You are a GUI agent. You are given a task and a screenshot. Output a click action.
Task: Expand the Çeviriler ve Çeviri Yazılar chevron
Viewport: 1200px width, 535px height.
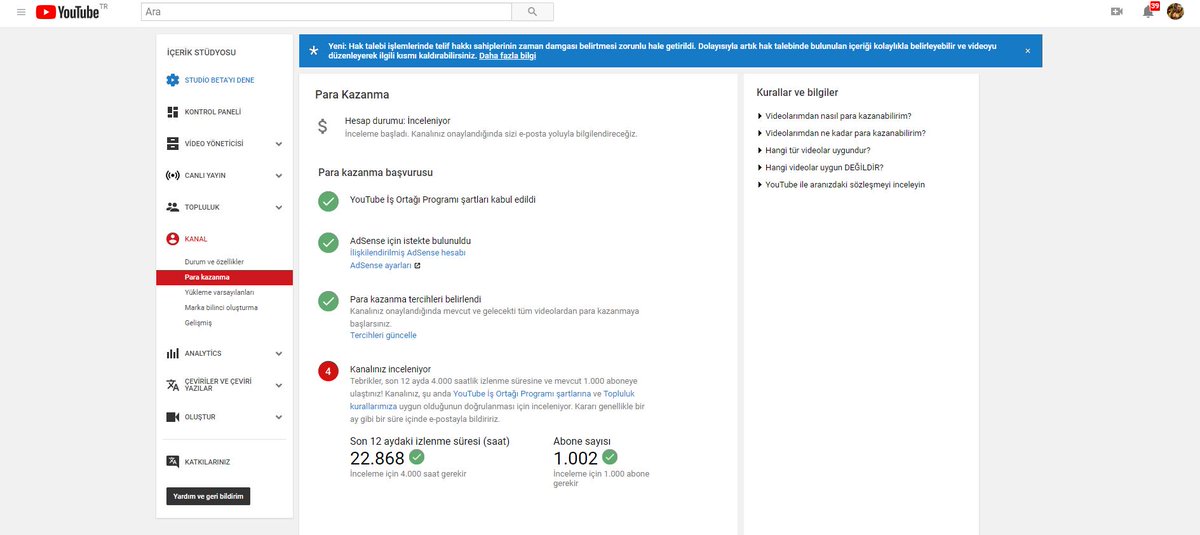279,385
